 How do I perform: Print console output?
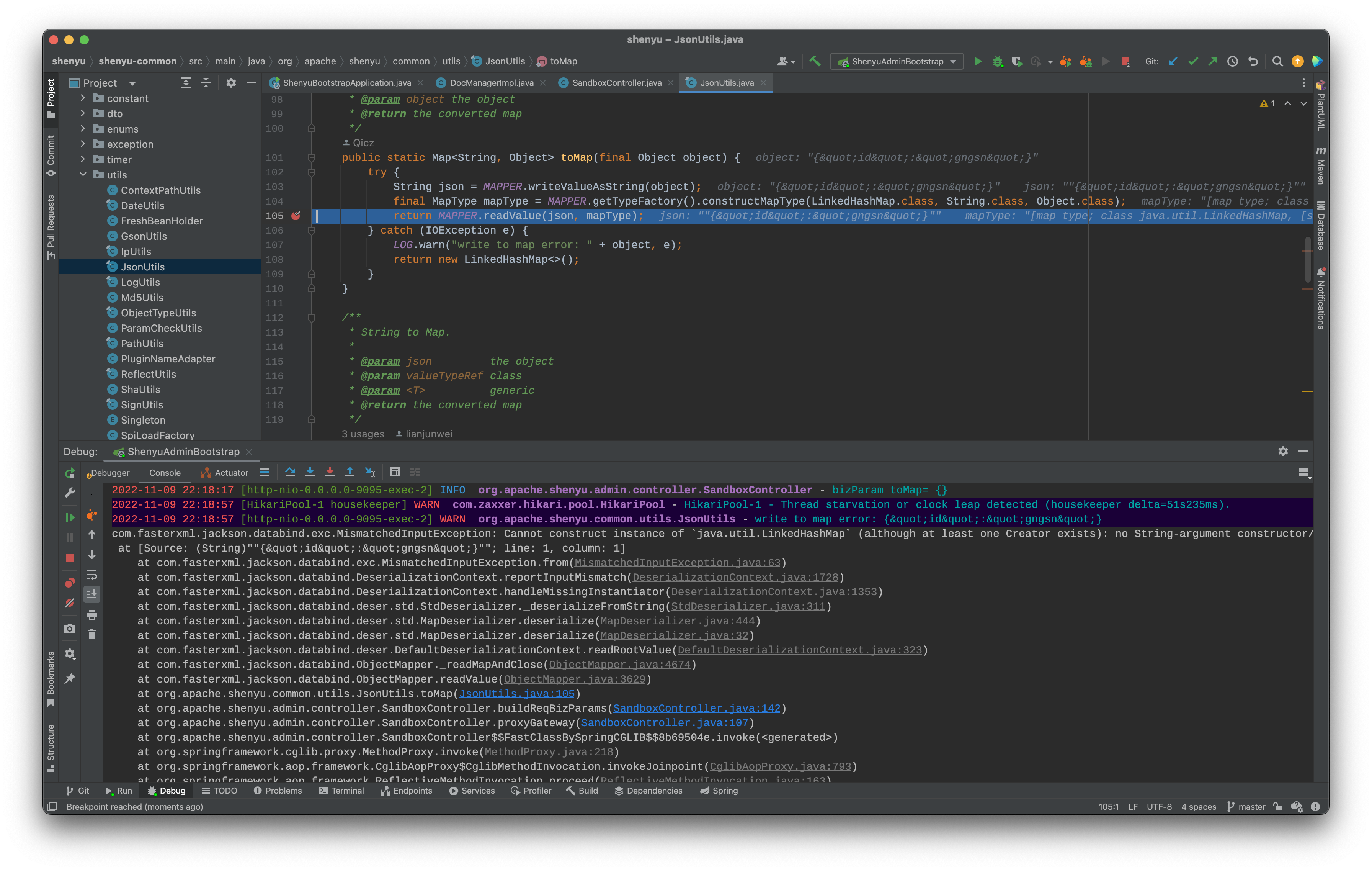click(92, 614)
